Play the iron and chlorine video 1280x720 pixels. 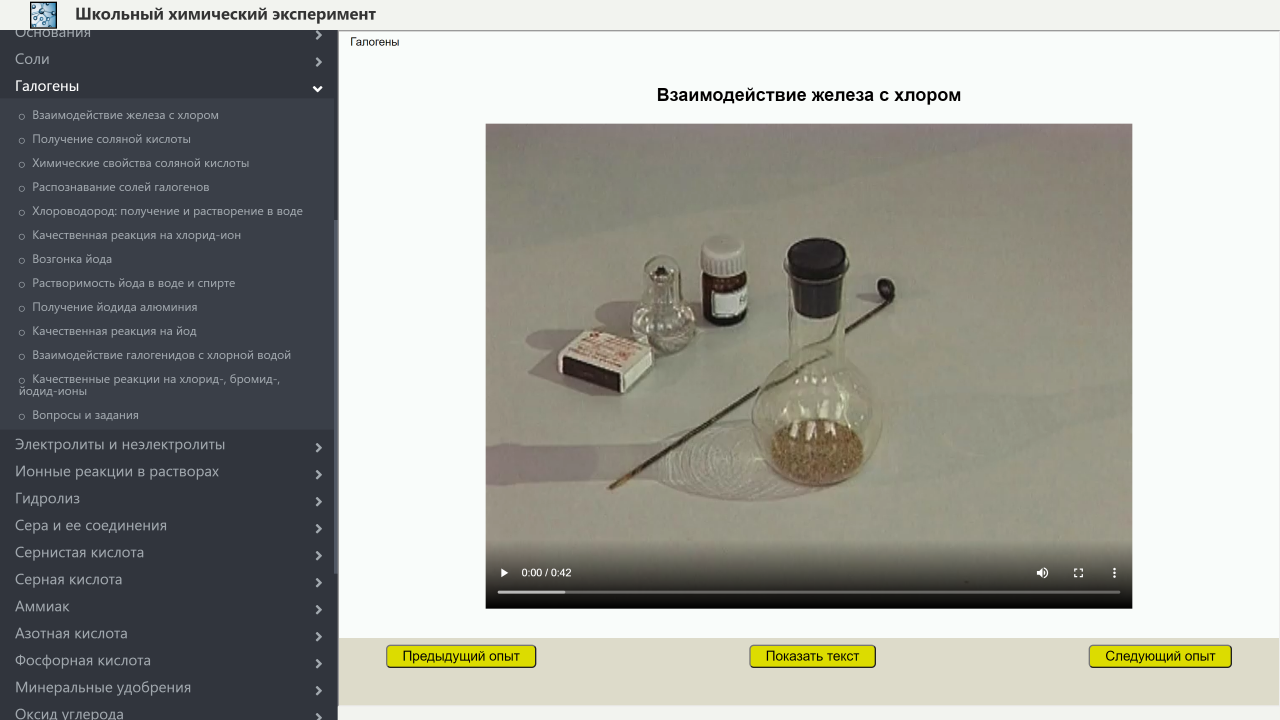point(504,573)
